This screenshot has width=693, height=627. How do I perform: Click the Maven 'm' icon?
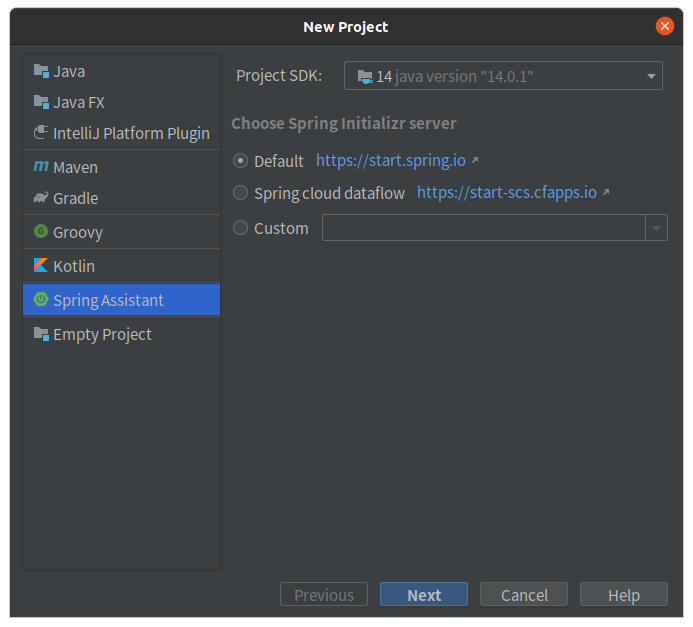coord(41,167)
